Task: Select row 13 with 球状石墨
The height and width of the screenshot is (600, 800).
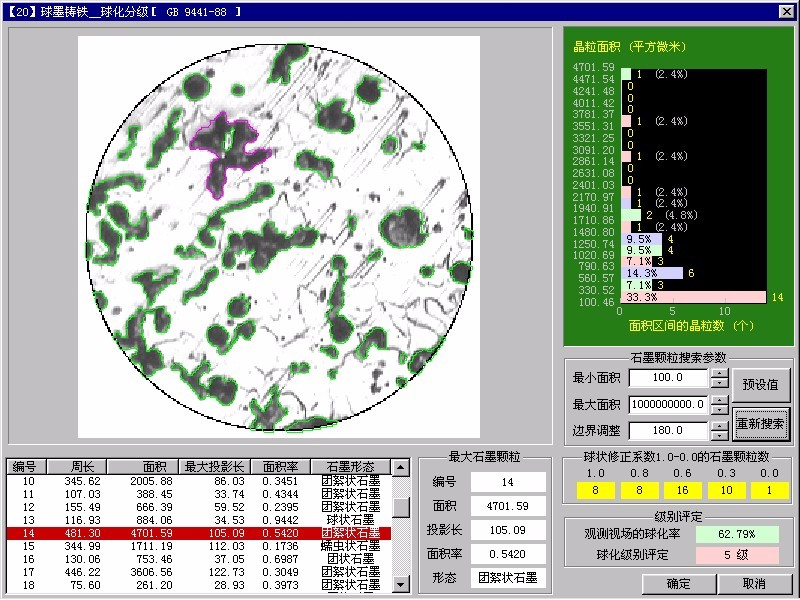Action: tap(200, 520)
